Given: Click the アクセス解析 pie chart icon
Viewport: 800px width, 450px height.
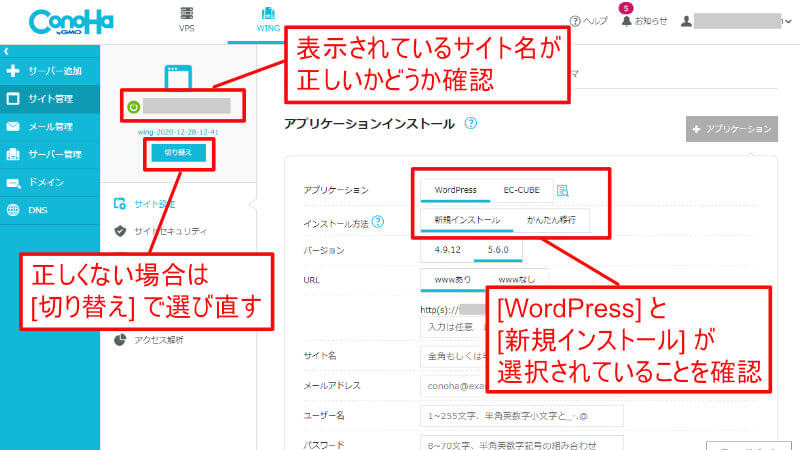Looking at the screenshot, I should (120, 340).
